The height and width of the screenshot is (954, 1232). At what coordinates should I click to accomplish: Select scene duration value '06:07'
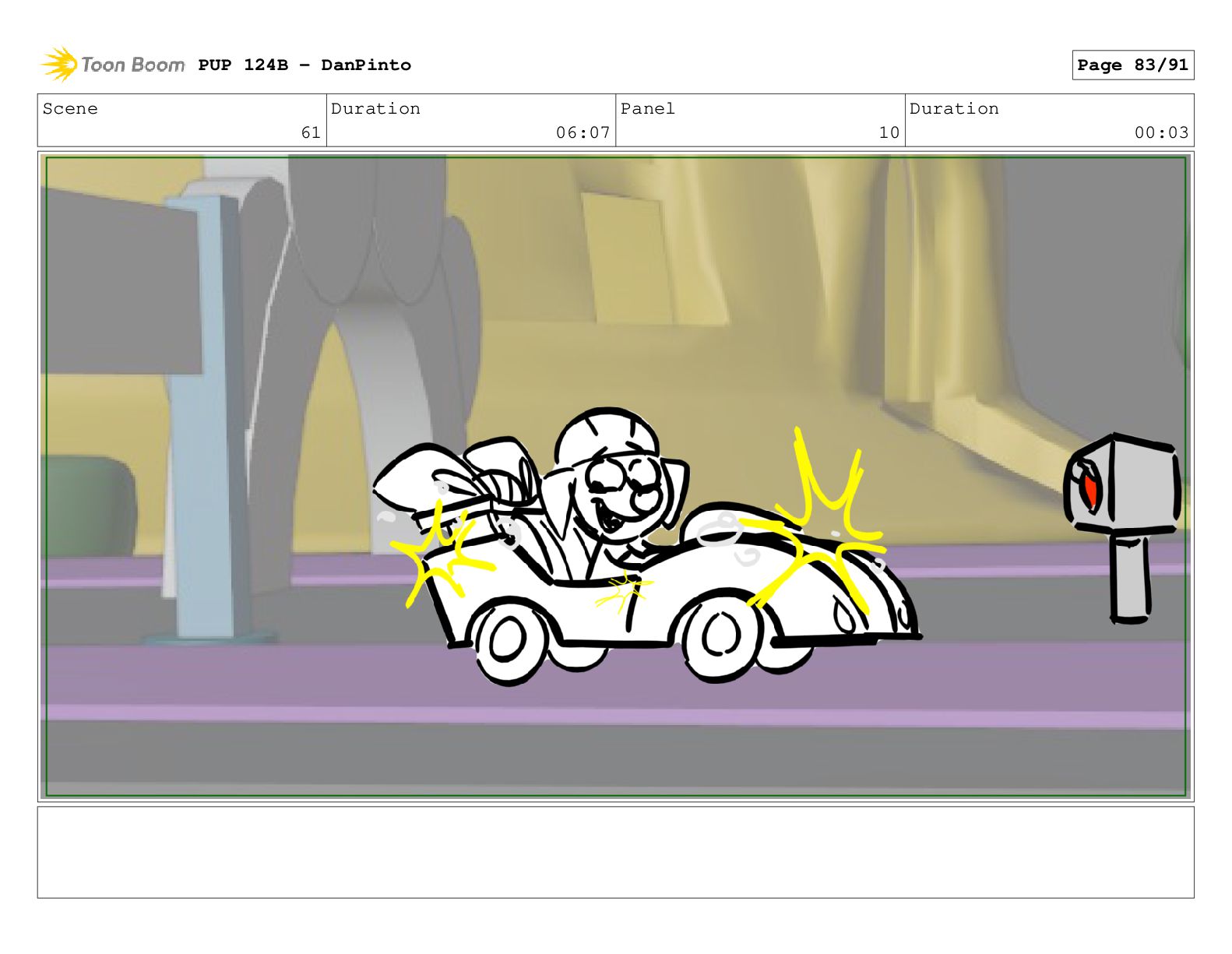tap(583, 132)
